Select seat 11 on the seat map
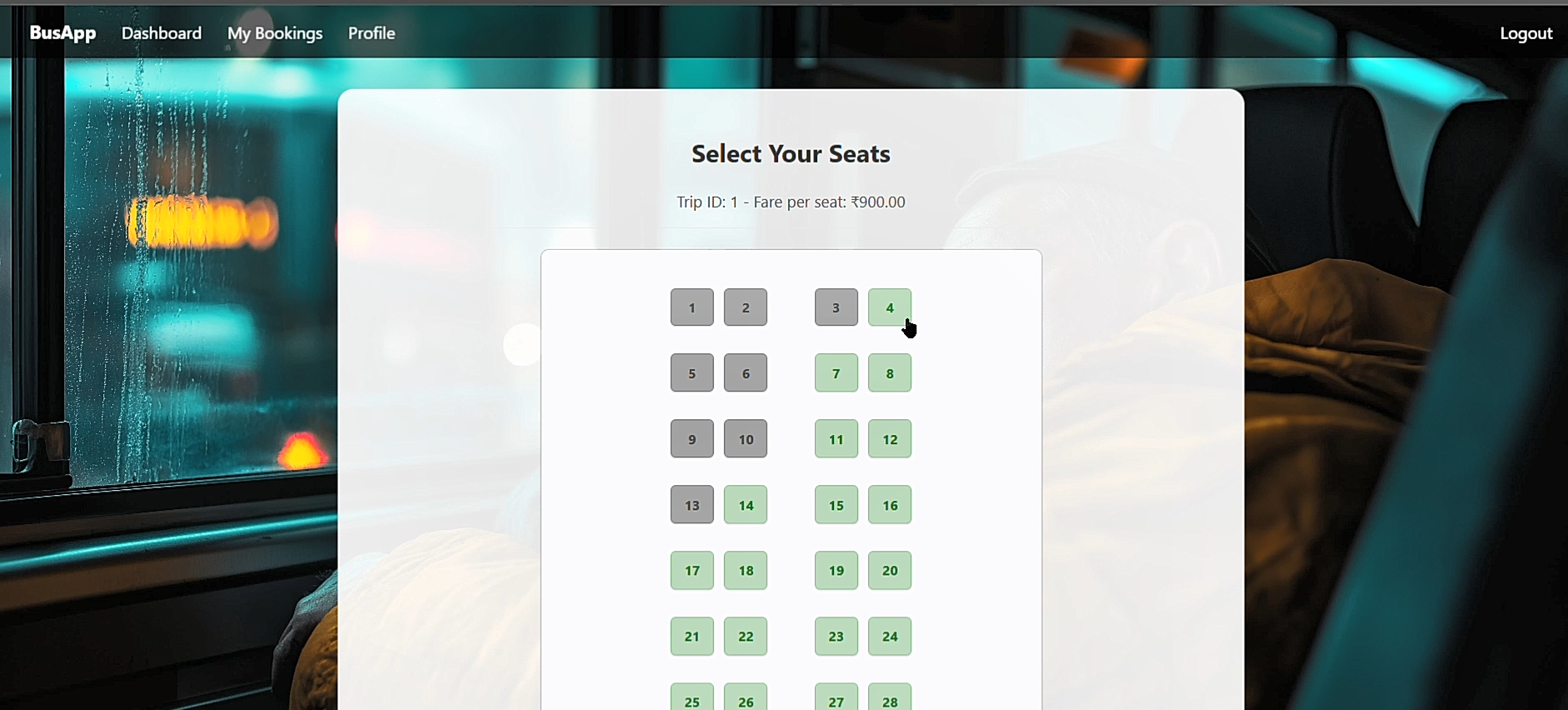This screenshot has width=1568, height=710. point(835,438)
